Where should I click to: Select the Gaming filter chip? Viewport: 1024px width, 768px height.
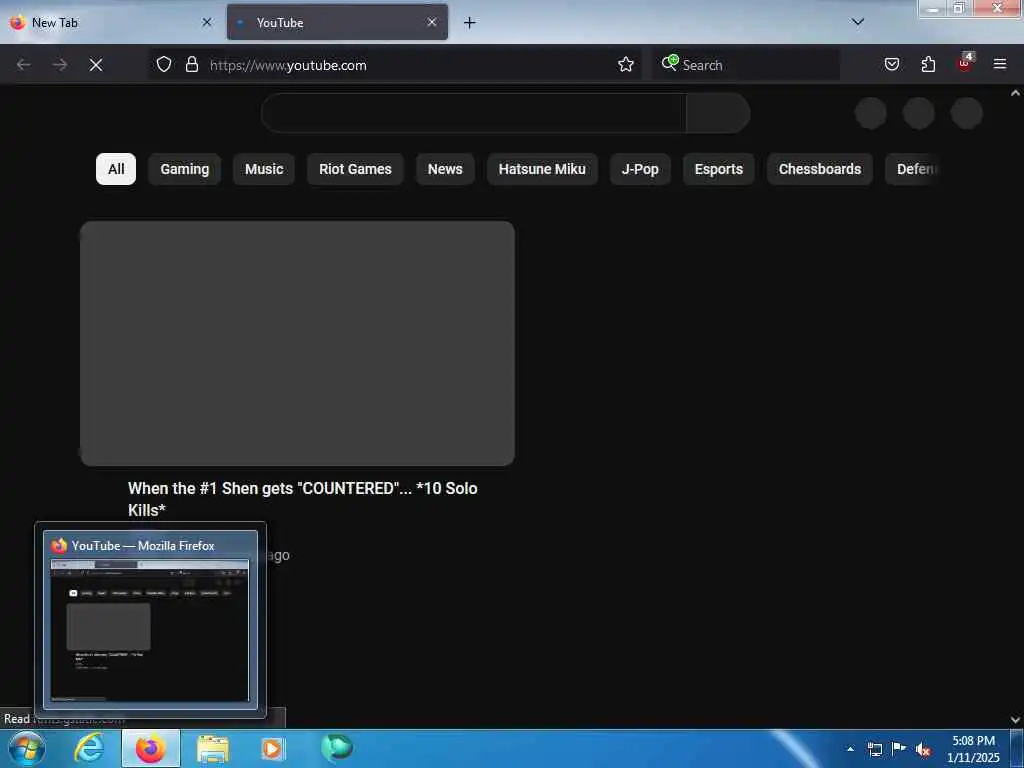coord(185,169)
